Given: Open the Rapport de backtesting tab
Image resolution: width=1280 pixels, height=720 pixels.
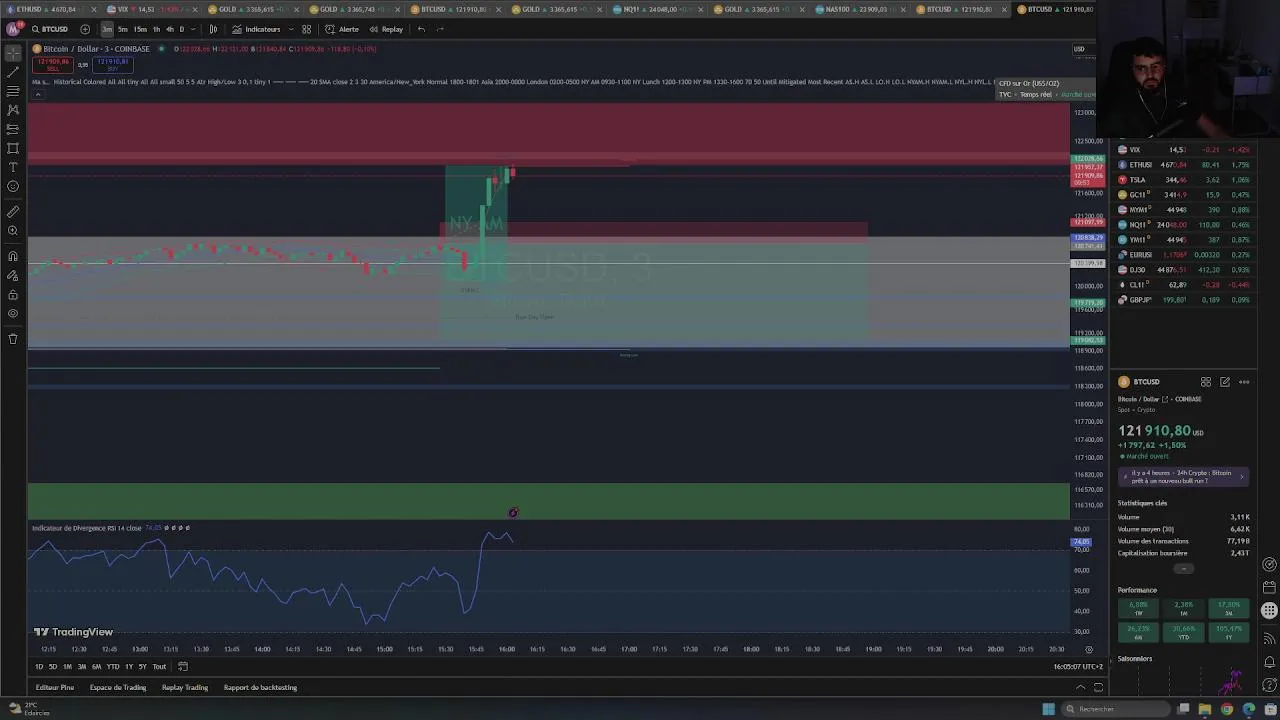Looking at the screenshot, I should click(260, 688).
